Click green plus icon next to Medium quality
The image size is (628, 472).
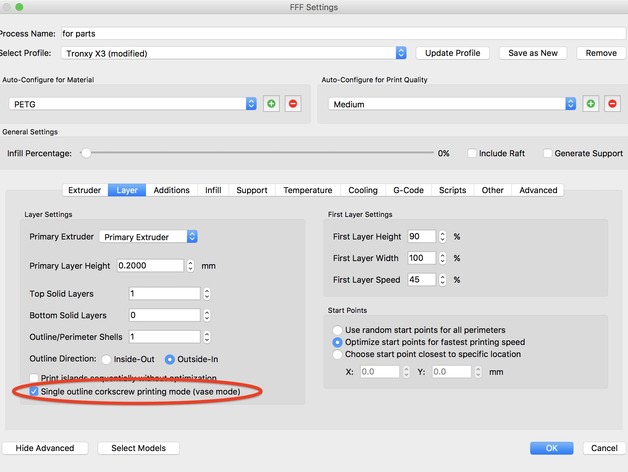pyautogui.click(x=591, y=103)
